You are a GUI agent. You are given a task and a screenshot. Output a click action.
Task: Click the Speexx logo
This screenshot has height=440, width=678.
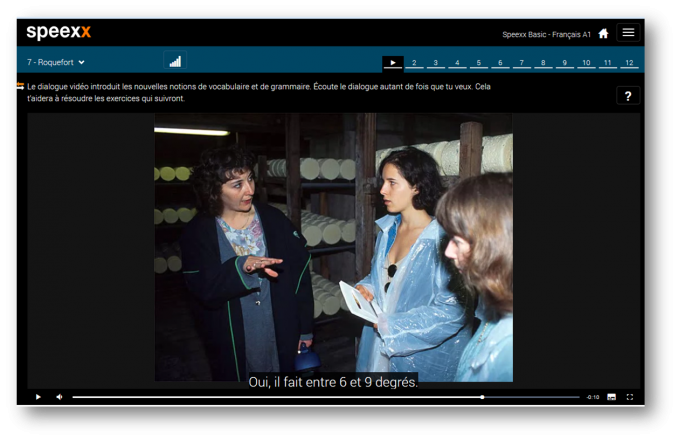click(58, 32)
